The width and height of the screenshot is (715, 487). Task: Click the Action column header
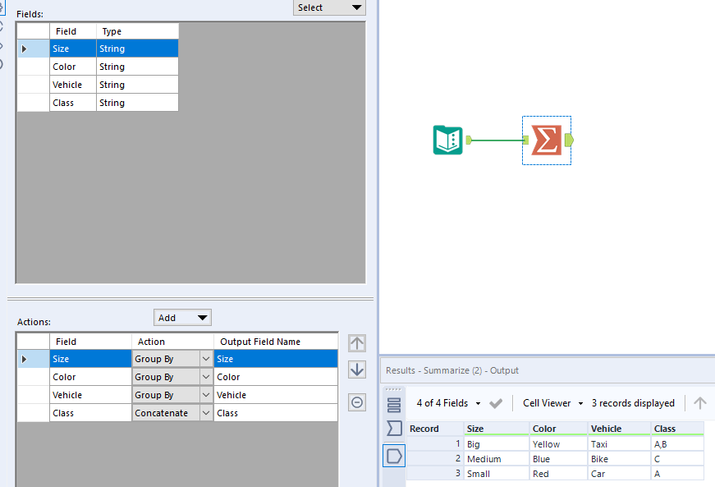pos(172,342)
